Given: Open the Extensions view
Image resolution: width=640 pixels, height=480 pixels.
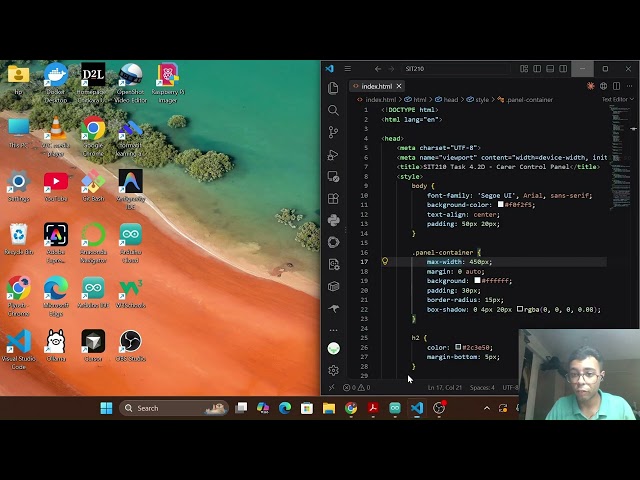Looking at the screenshot, I should (x=333, y=199).
